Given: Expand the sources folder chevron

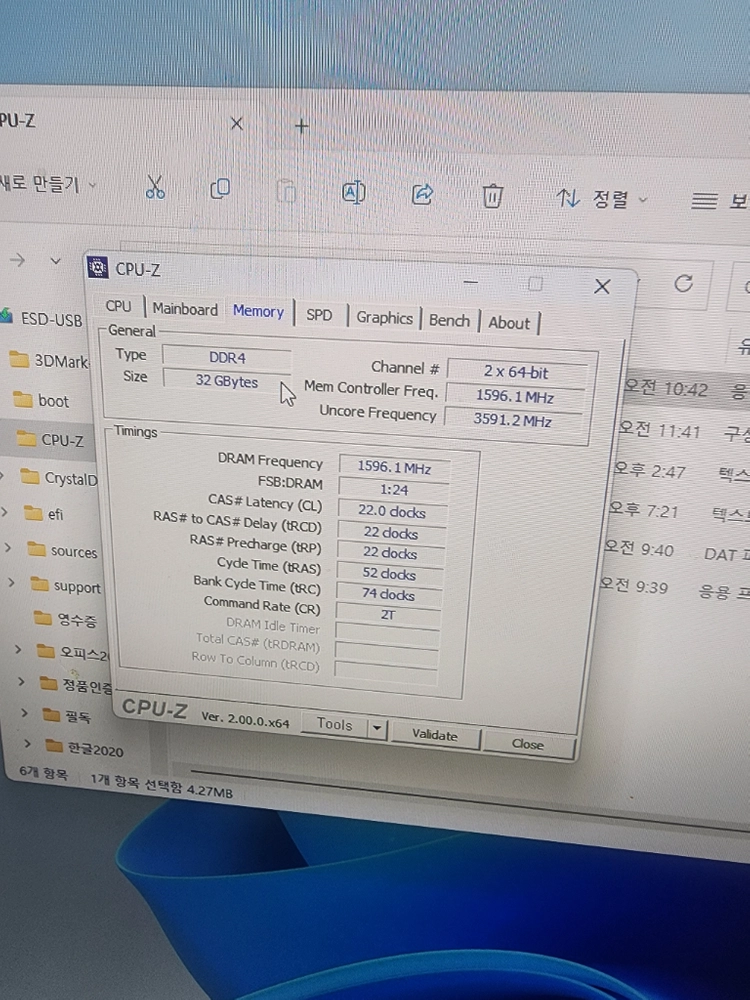Looking at the screenshot, I should coord(9,547).
